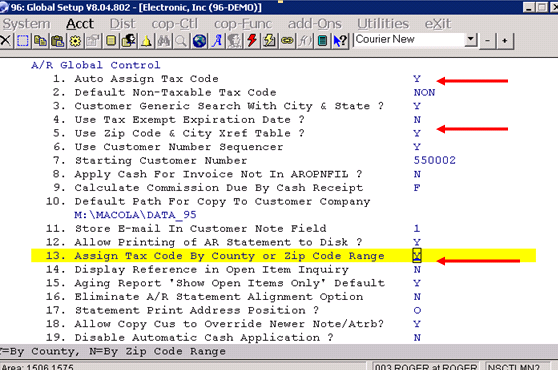Click the 'A/R Global Control' heading
This screenshot has height=373, width=559.
(x=96, y=65)
